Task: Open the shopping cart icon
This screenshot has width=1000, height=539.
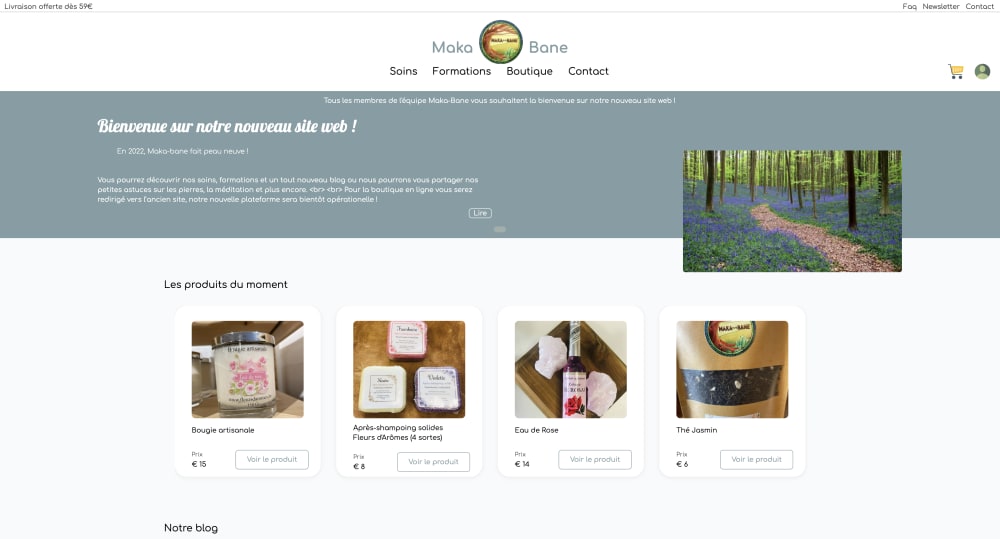Action: pyautogui.click(x=955, y=71)
